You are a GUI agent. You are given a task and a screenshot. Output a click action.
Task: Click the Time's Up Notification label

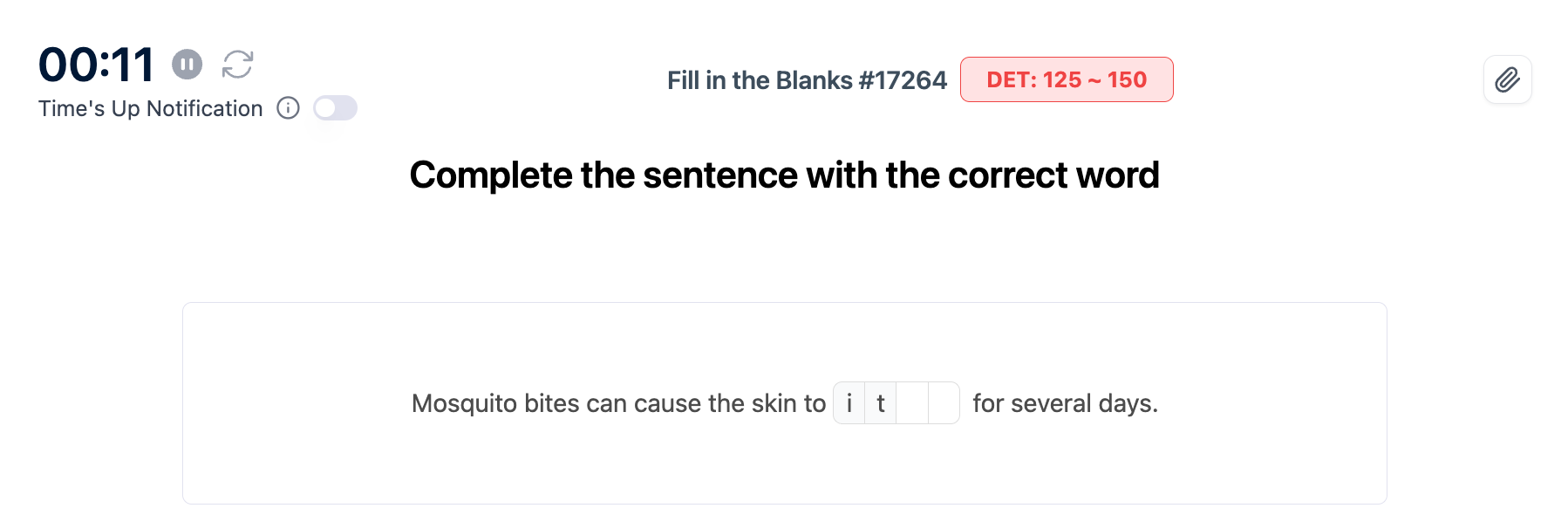pyautogui.click(x=150, y=108)
